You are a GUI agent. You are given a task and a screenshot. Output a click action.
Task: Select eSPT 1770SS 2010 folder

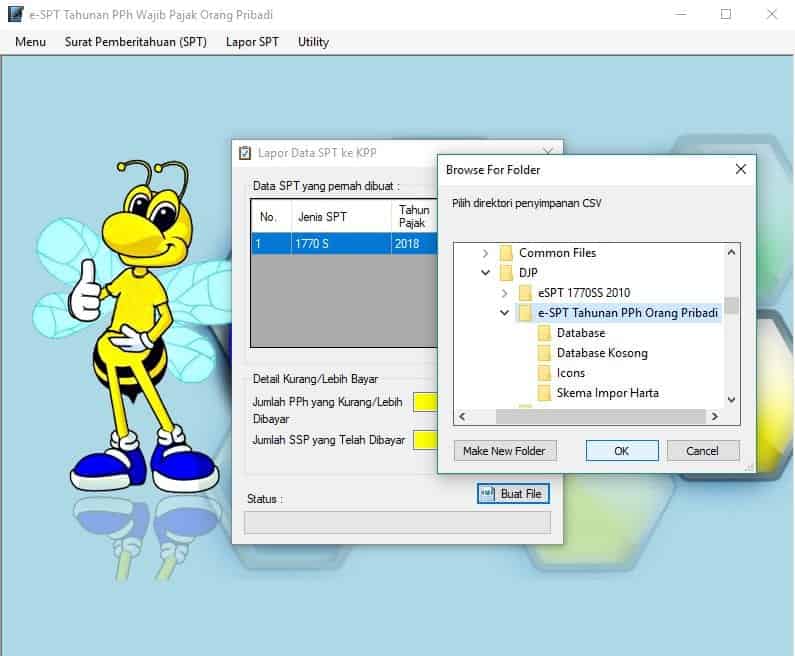point(584,293)
